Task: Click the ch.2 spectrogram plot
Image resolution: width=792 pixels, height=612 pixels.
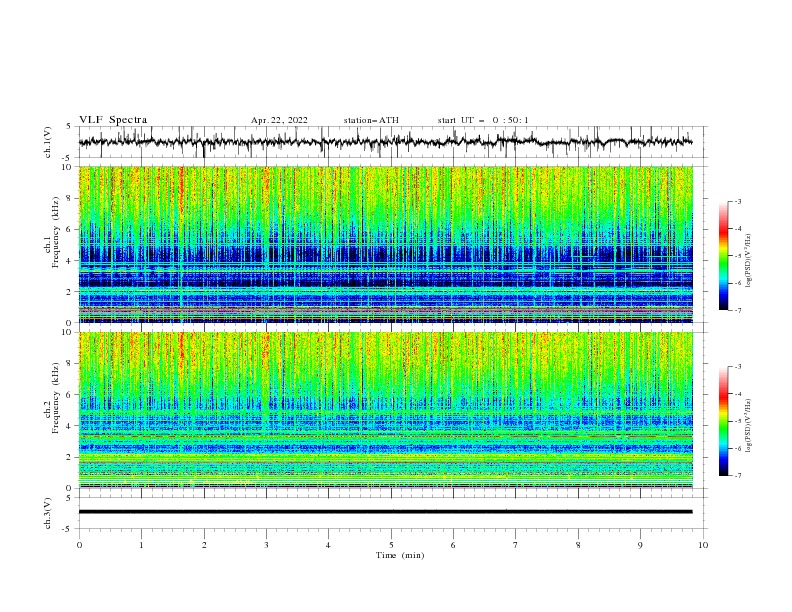Action: 386,410
